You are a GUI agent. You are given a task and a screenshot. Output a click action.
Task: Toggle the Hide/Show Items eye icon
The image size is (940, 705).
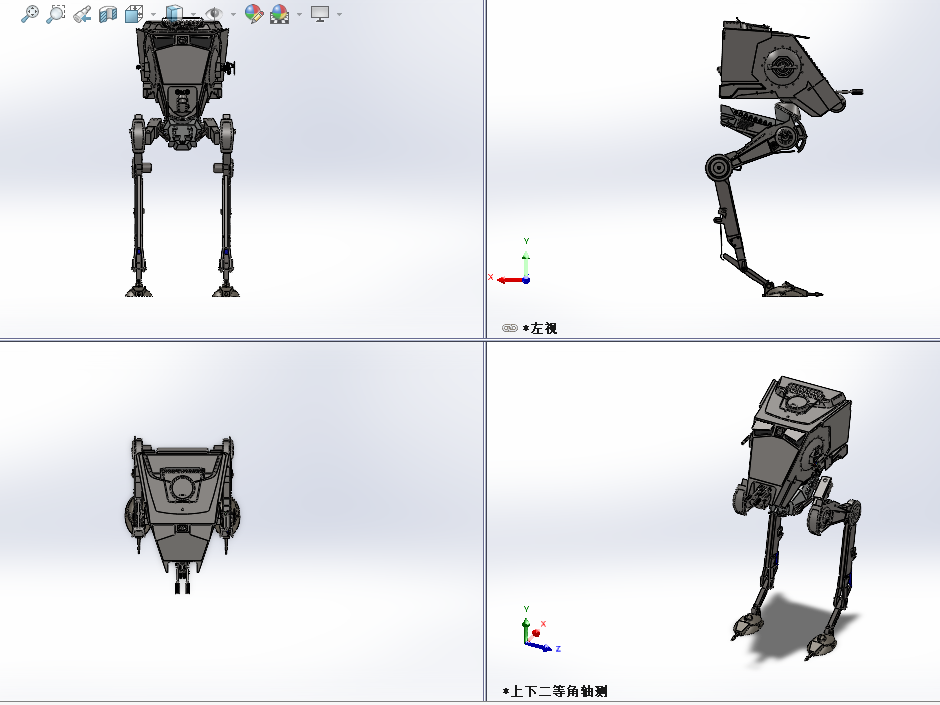tap(213, 14)
